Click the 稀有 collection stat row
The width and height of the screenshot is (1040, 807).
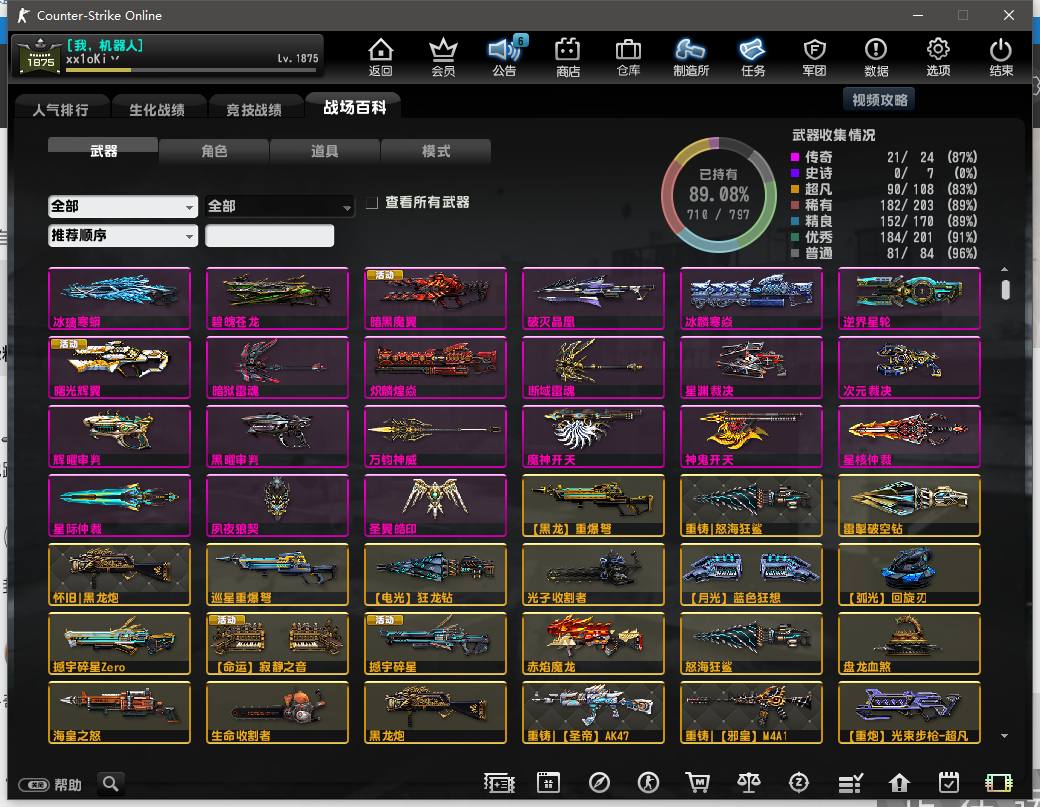click(883, 205)
